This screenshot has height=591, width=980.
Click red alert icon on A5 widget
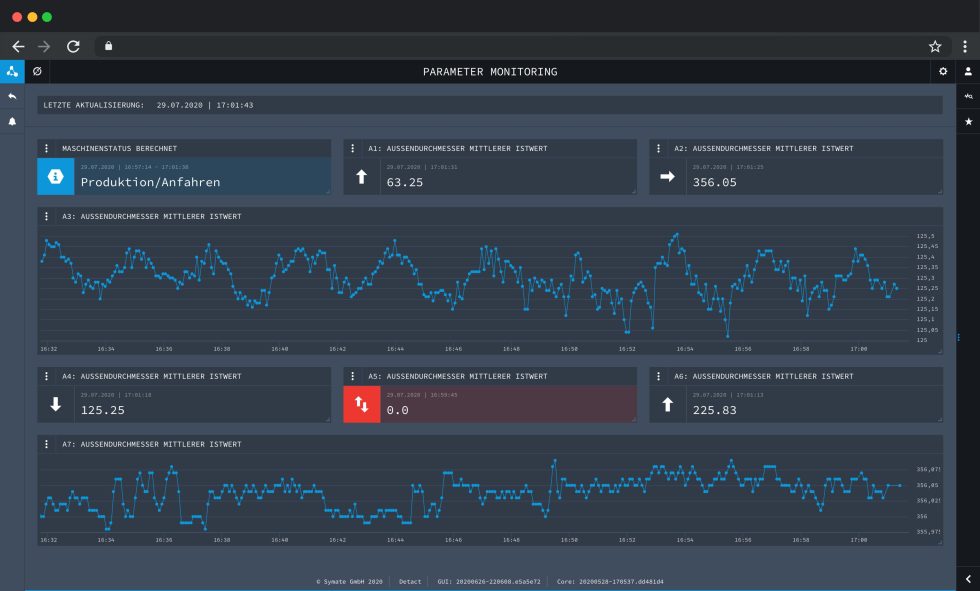361,405
